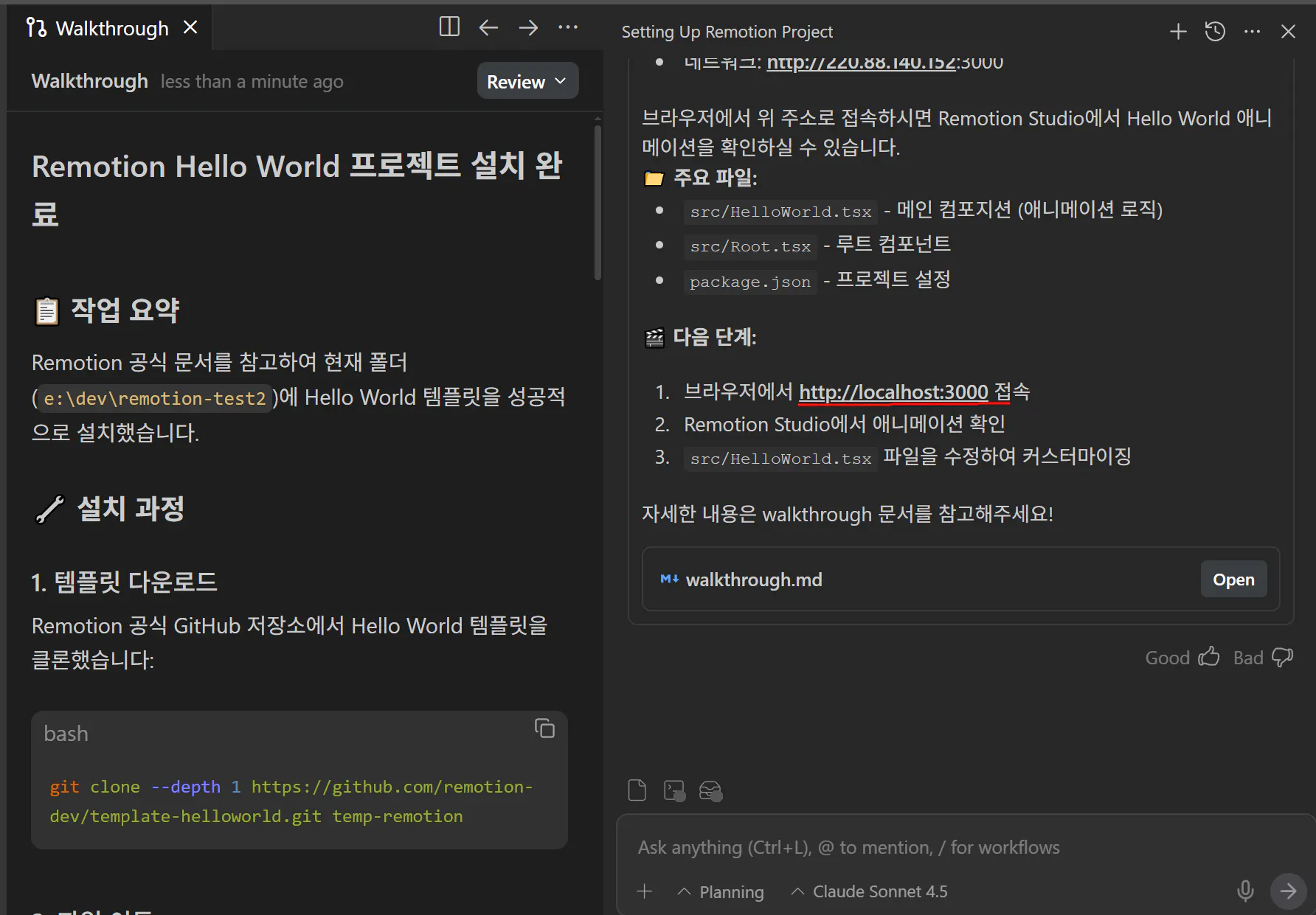Open the Review dropdown
Image resolution: width=1316 pixels, height=915 pixels.
(527, 81)
